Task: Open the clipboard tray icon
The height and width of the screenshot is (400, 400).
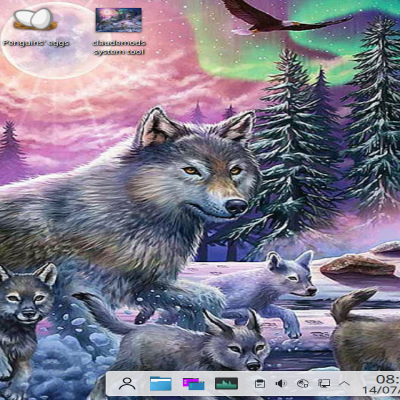Action: point(260,384)
